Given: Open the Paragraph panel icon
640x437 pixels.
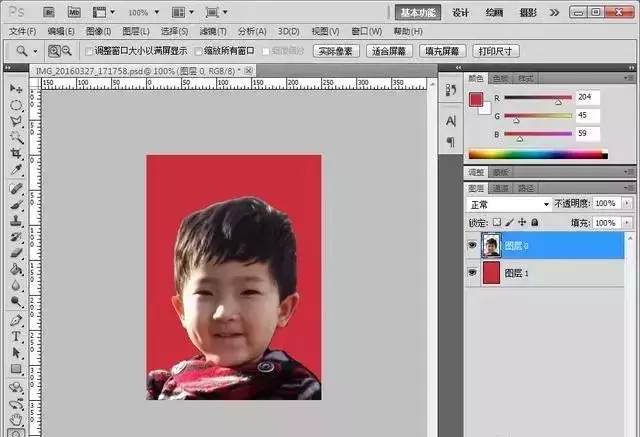Looking at the screenshot, I should (x=451, y=142).
